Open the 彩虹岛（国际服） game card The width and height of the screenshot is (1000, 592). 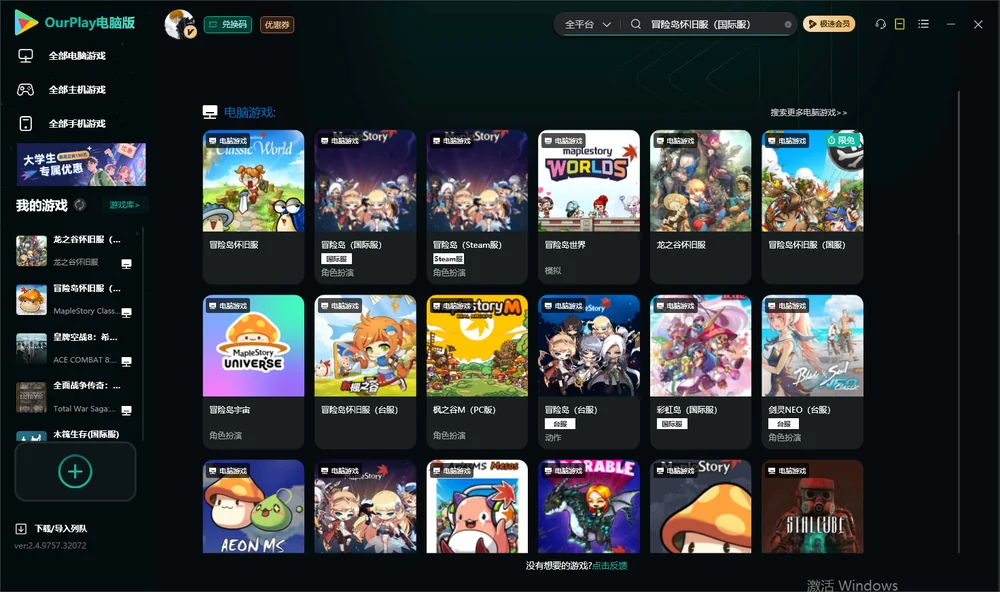700,372
